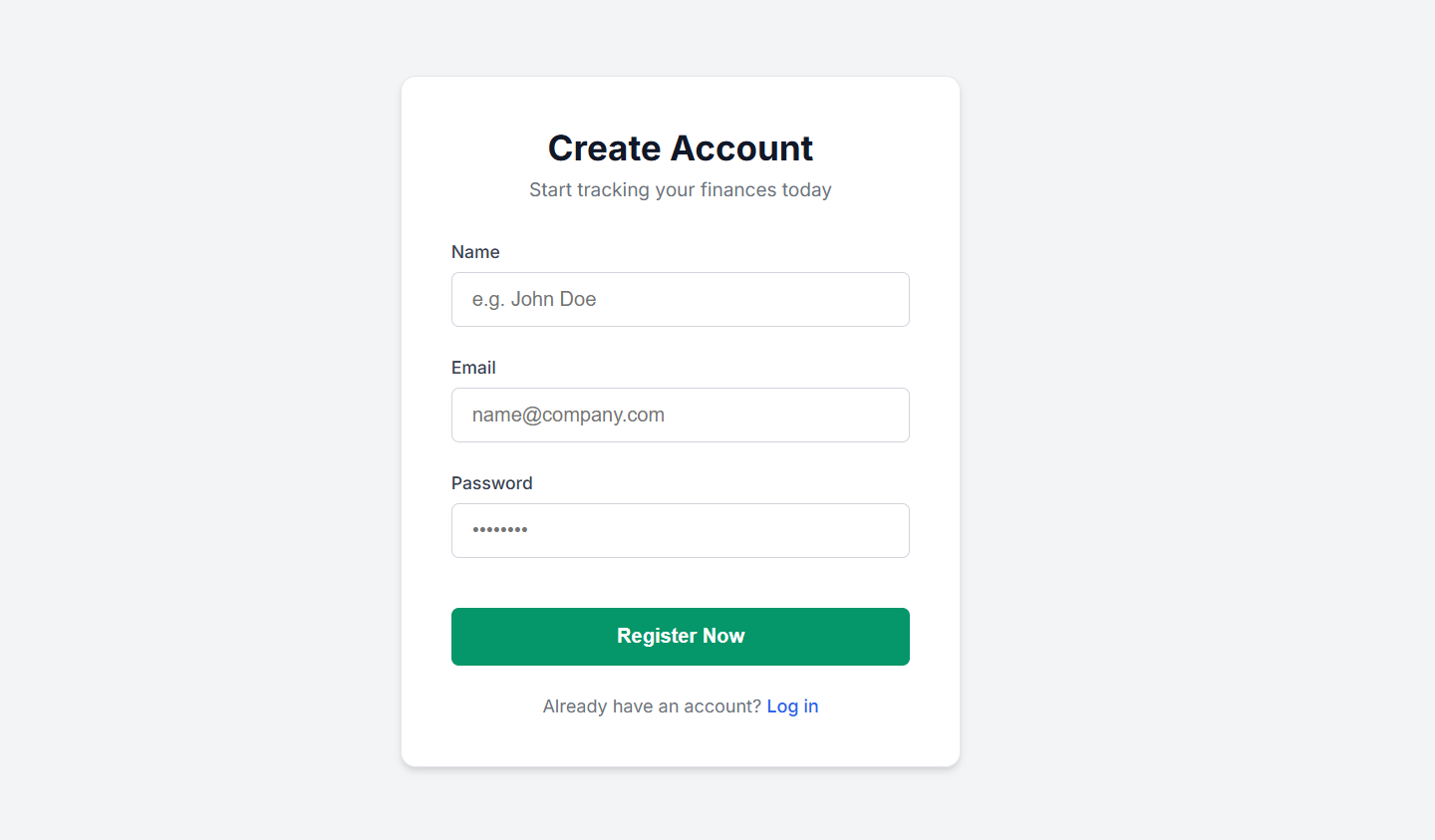Click the Name field label

click(x=475, y=252)
